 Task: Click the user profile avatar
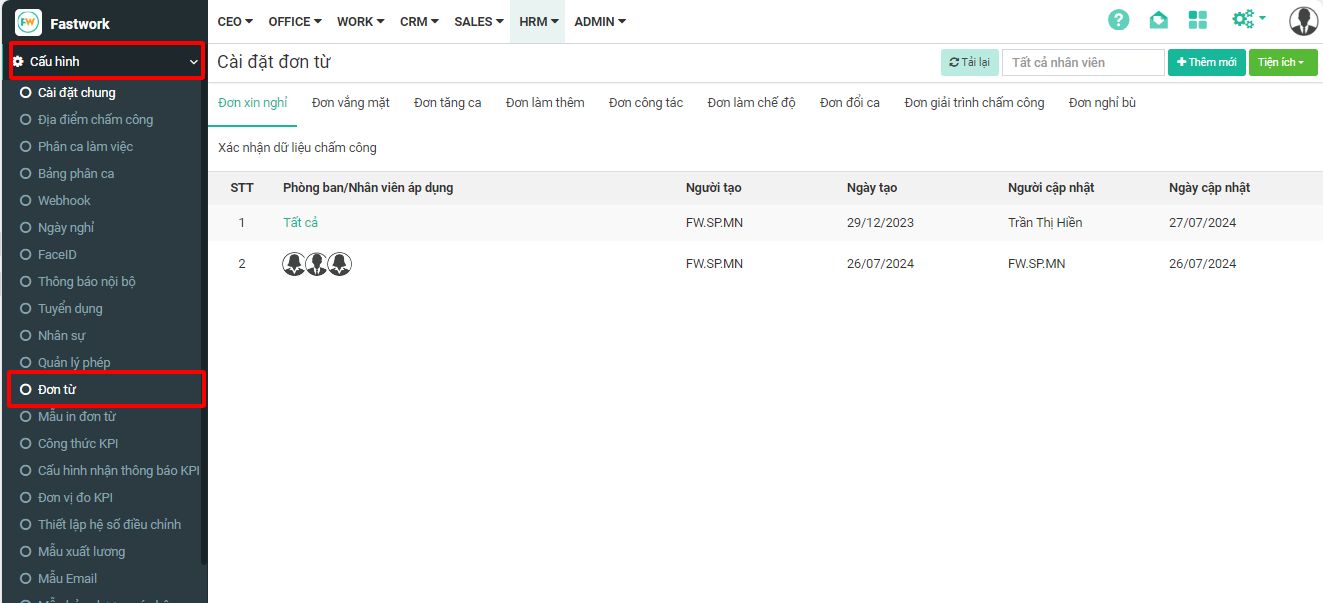(x=1303, y=20)
